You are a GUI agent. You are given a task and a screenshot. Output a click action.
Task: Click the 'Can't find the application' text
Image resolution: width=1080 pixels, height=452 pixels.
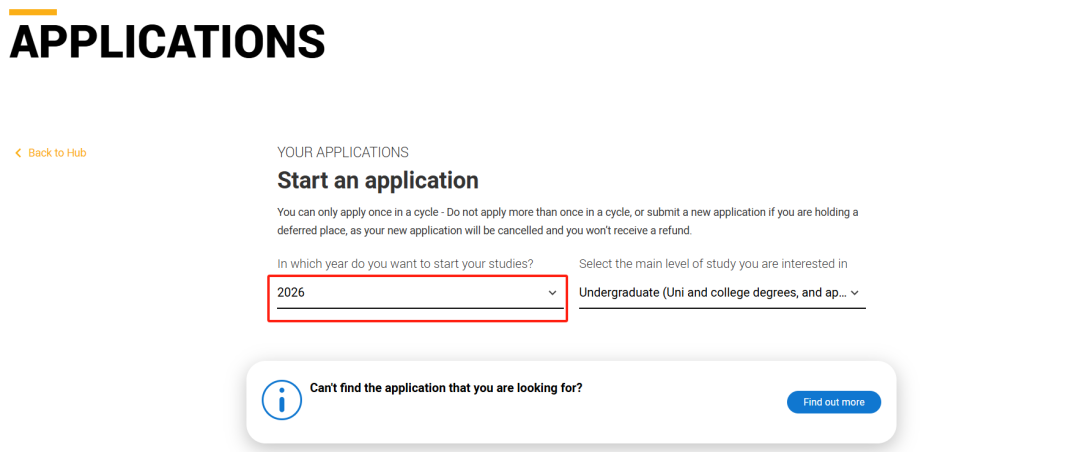click(446, 388)
